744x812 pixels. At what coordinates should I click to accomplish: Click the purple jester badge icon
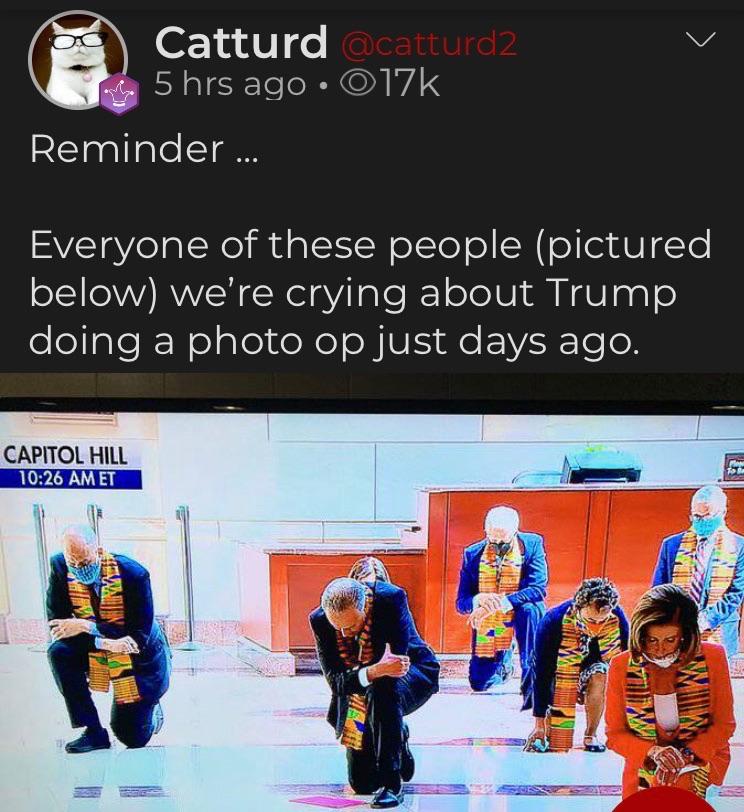click(x=120, y=93)
